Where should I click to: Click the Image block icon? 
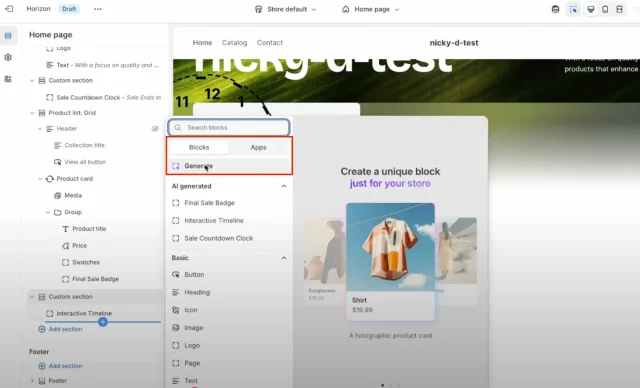[x=176, y=328]
